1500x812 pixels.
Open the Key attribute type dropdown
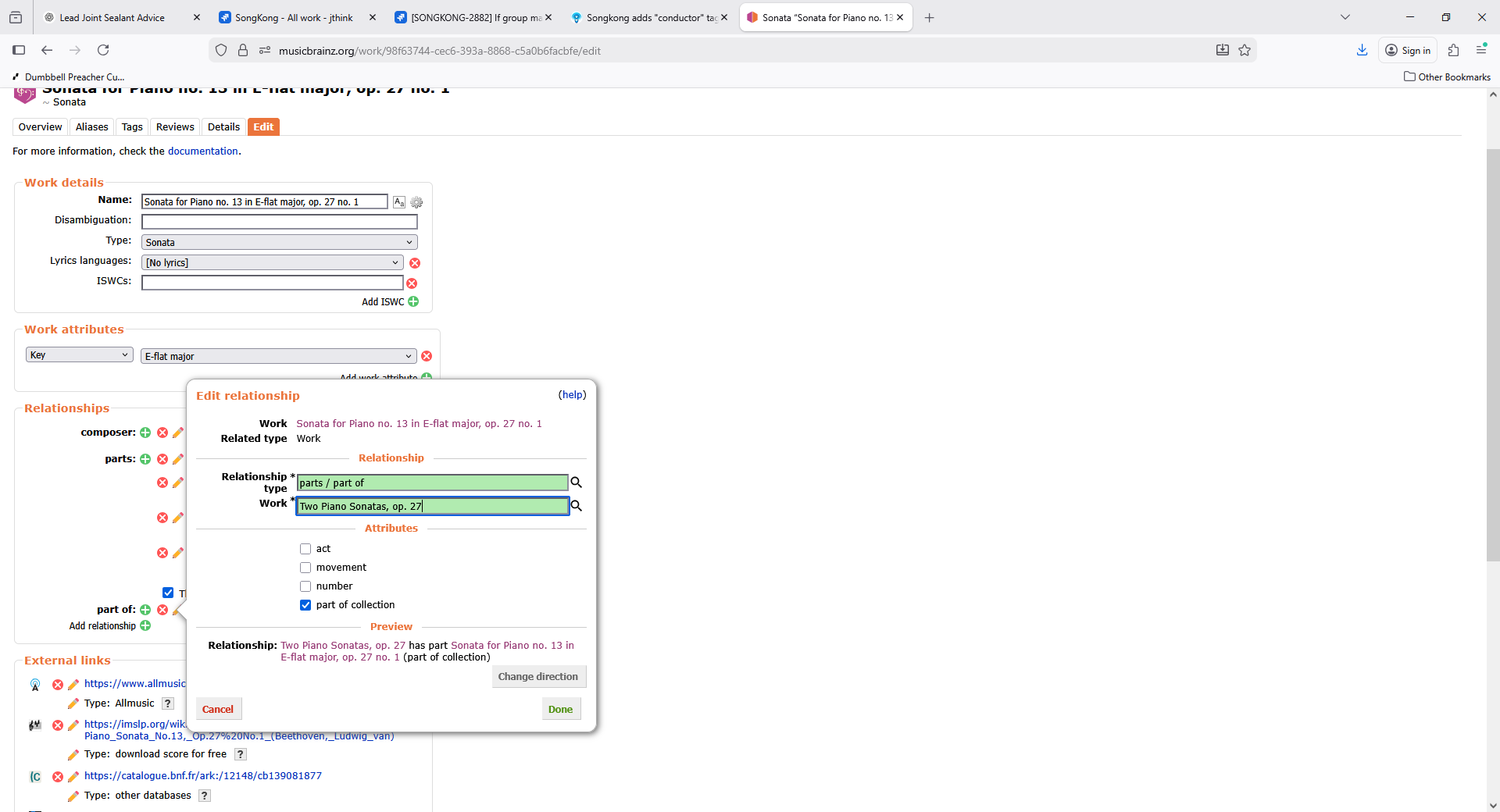pyautogui.click(x=79, y=355)
